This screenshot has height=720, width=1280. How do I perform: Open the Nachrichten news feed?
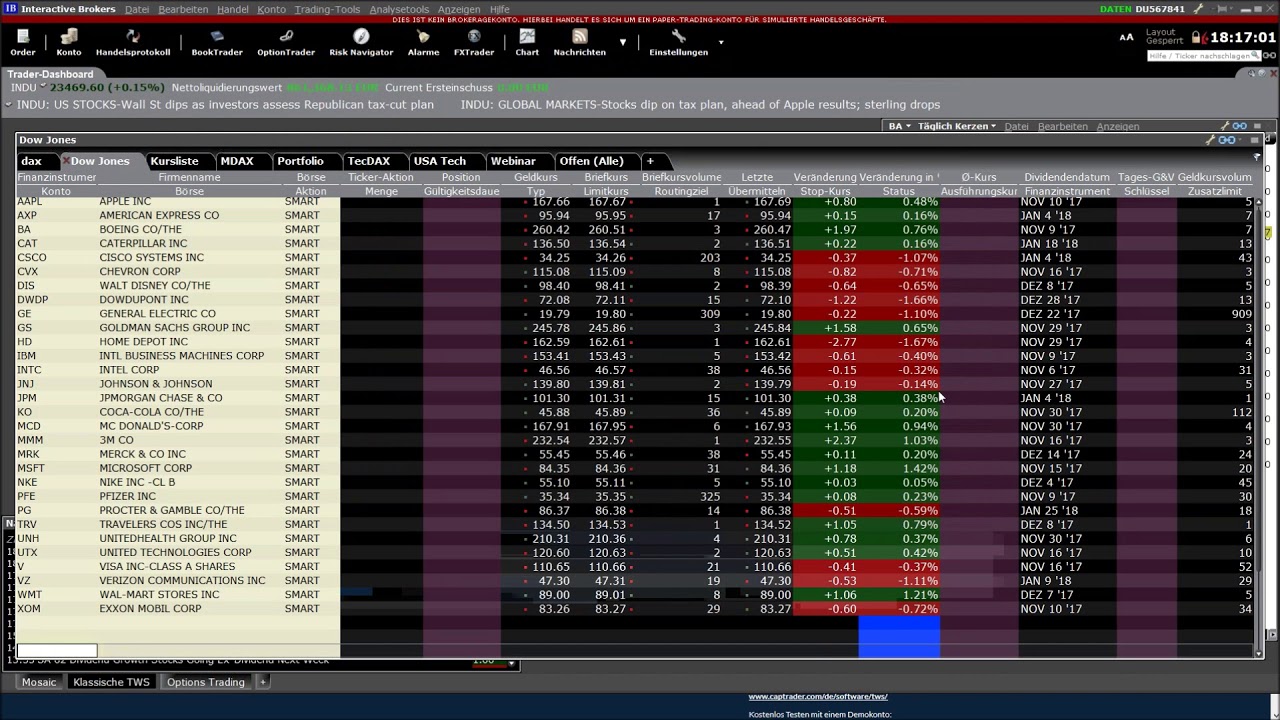coord(580,42)
